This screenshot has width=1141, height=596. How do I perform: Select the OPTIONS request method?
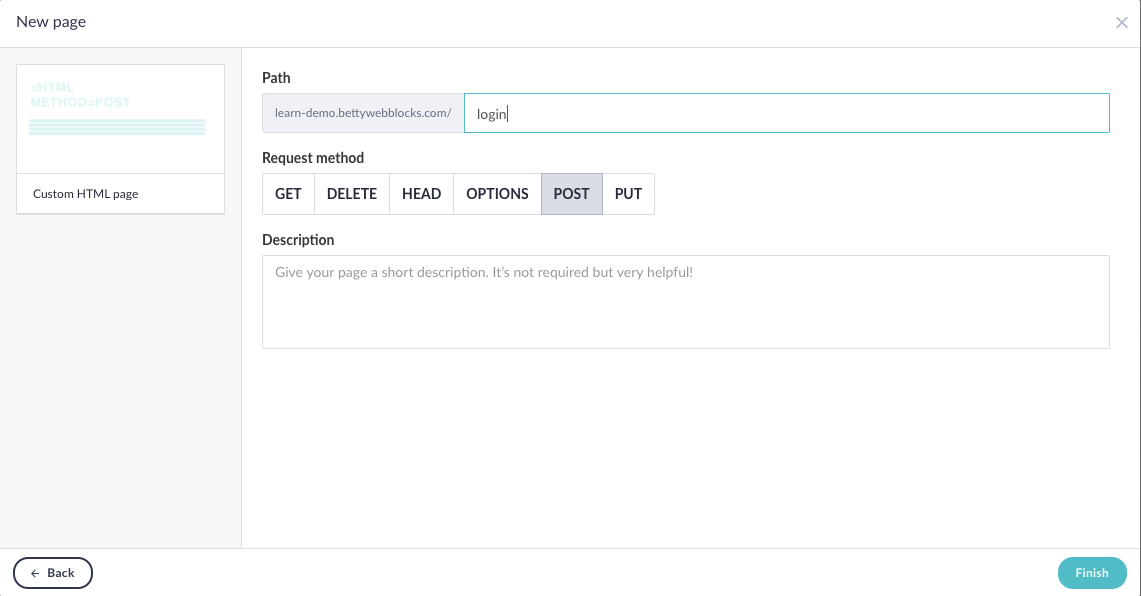point(497,193)
